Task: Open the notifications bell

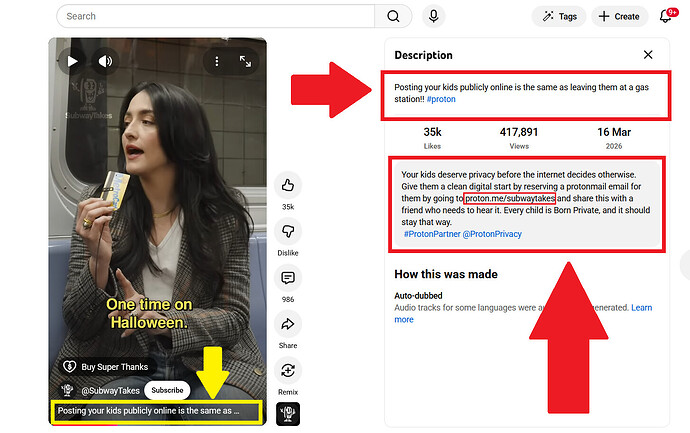Action: [x=666, y=16]
